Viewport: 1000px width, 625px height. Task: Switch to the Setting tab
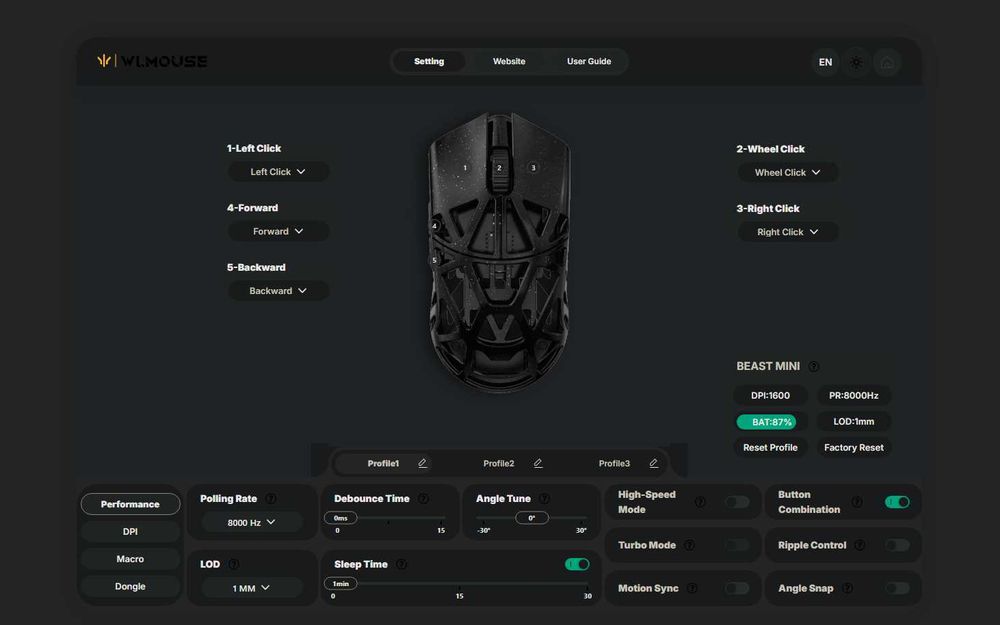(x=429, y=61)
